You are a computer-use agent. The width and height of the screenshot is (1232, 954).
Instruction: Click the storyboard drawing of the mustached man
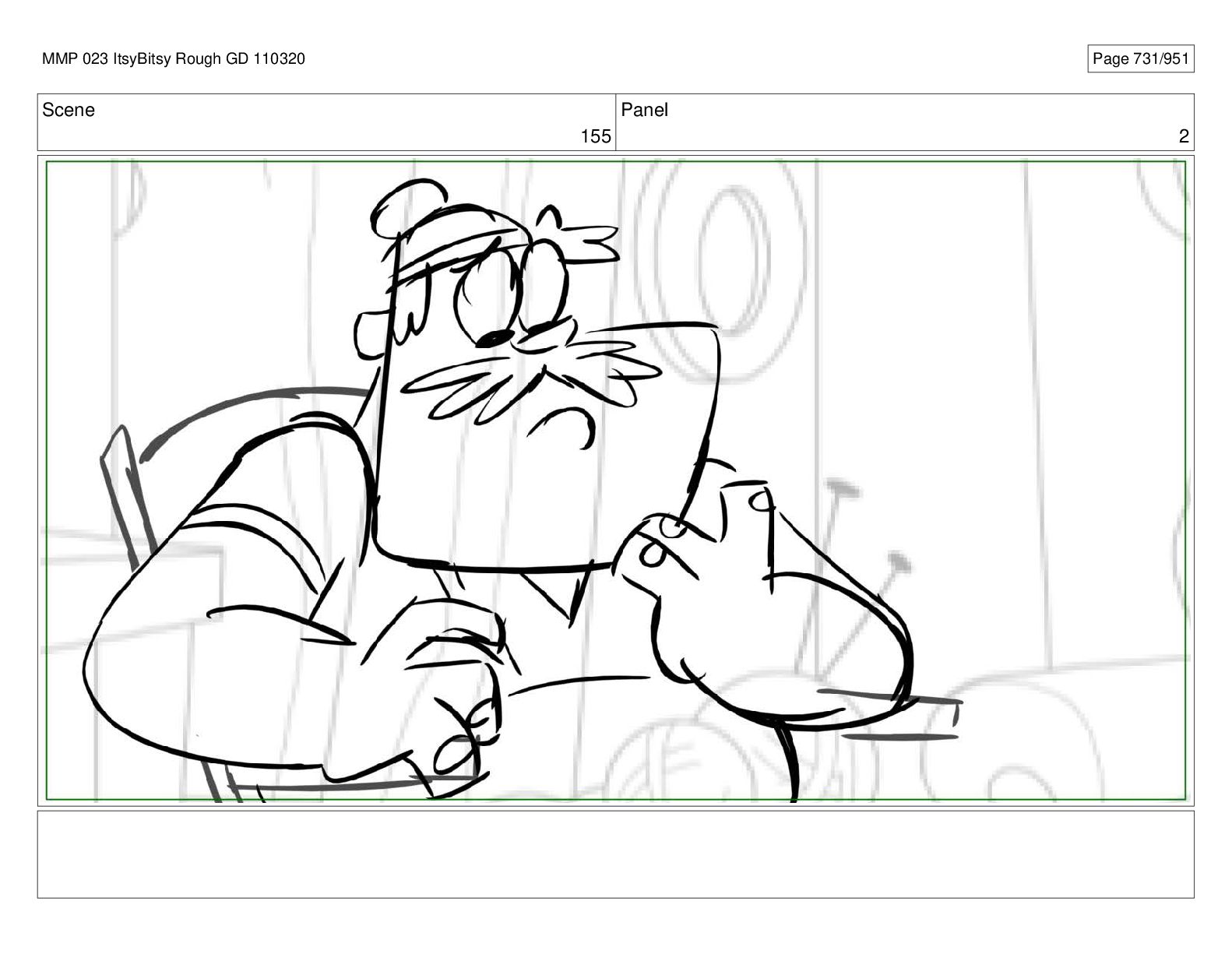coord(616,481)
